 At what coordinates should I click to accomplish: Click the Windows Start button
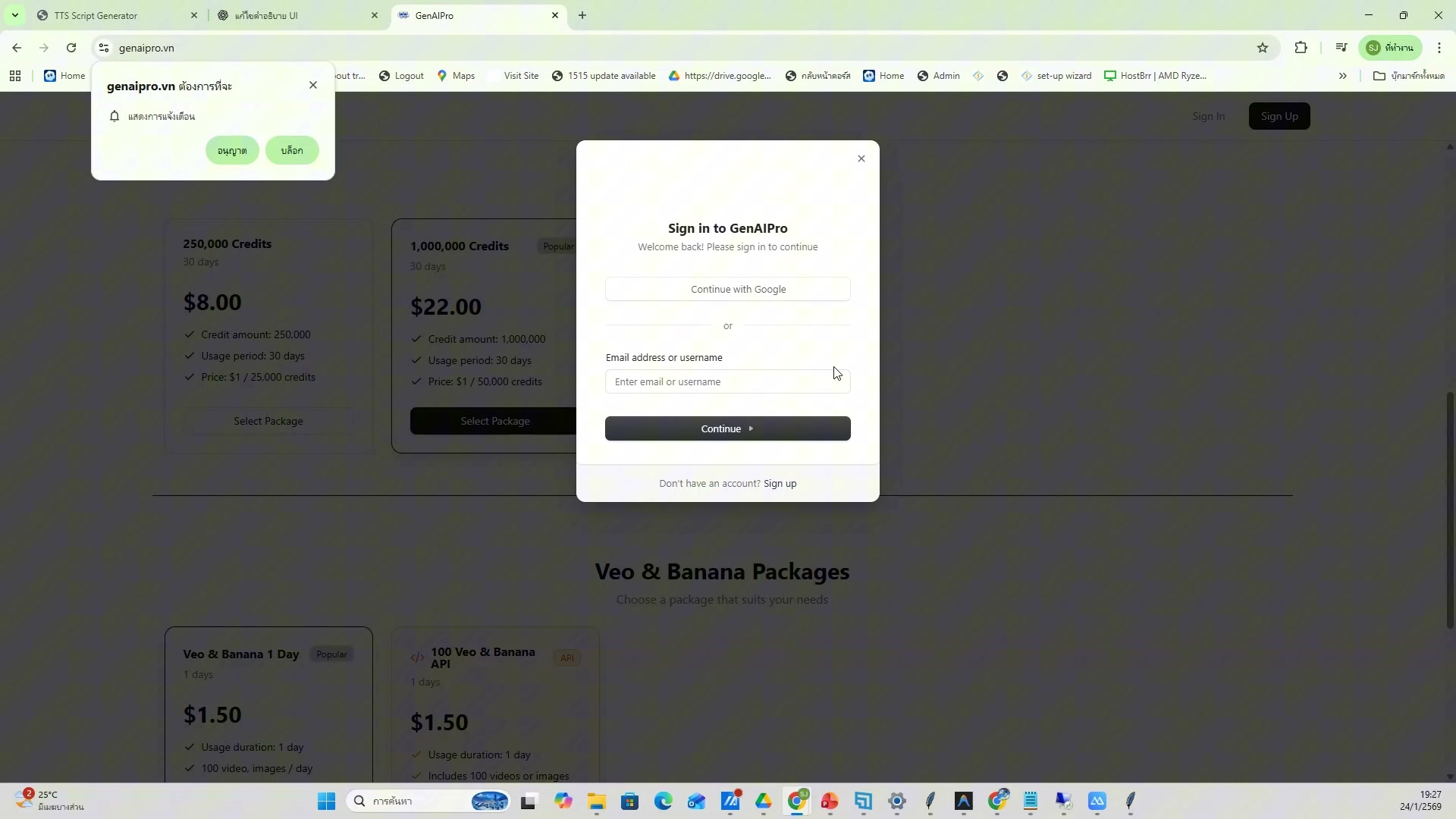pos(326,802)
